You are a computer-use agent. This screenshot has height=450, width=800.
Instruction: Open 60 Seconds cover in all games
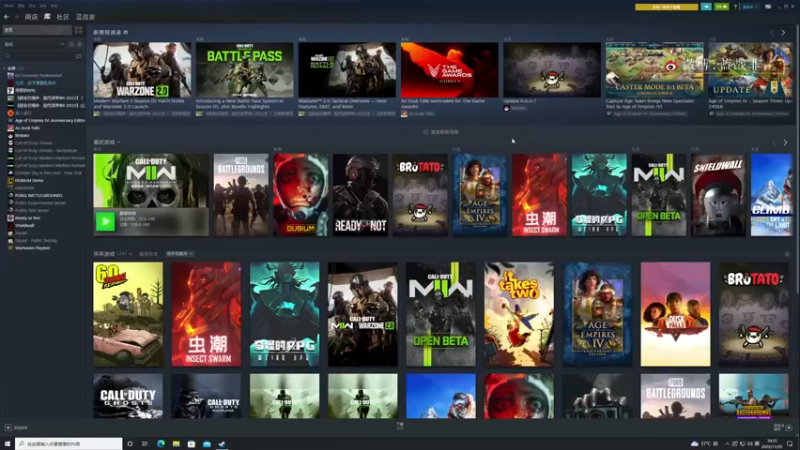click(x=128, y=314)
